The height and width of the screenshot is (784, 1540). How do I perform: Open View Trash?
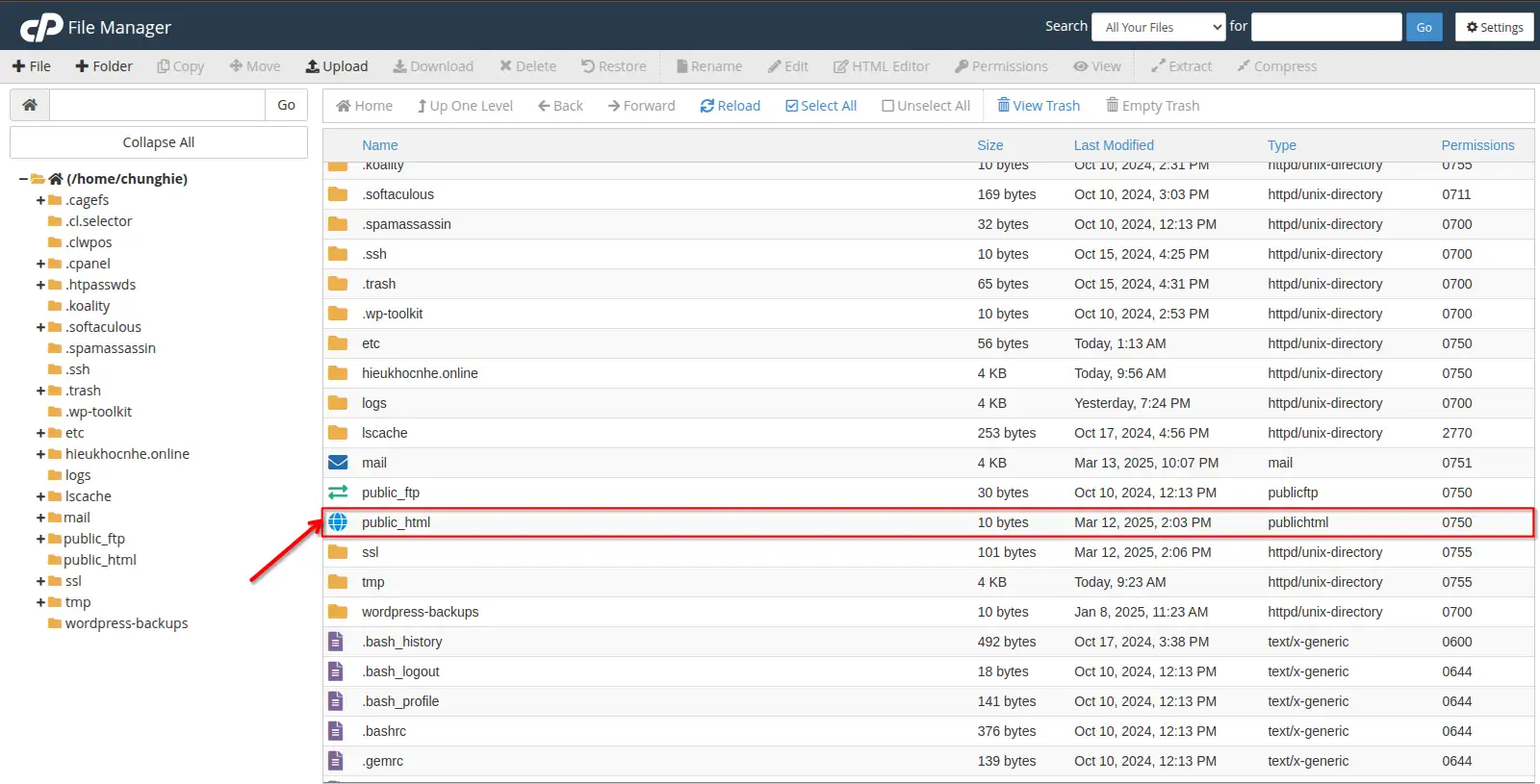(1039, 106)
